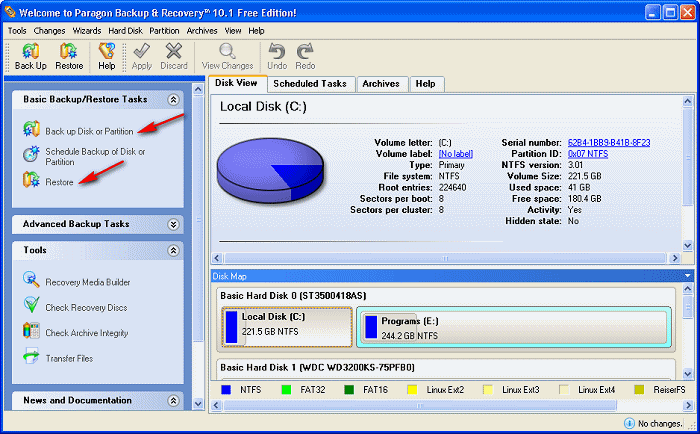
Task: Click Basic Hard Disk 1 (WDC WD3200KS-75PFB0) header
Action: click(x=317, y=367)
